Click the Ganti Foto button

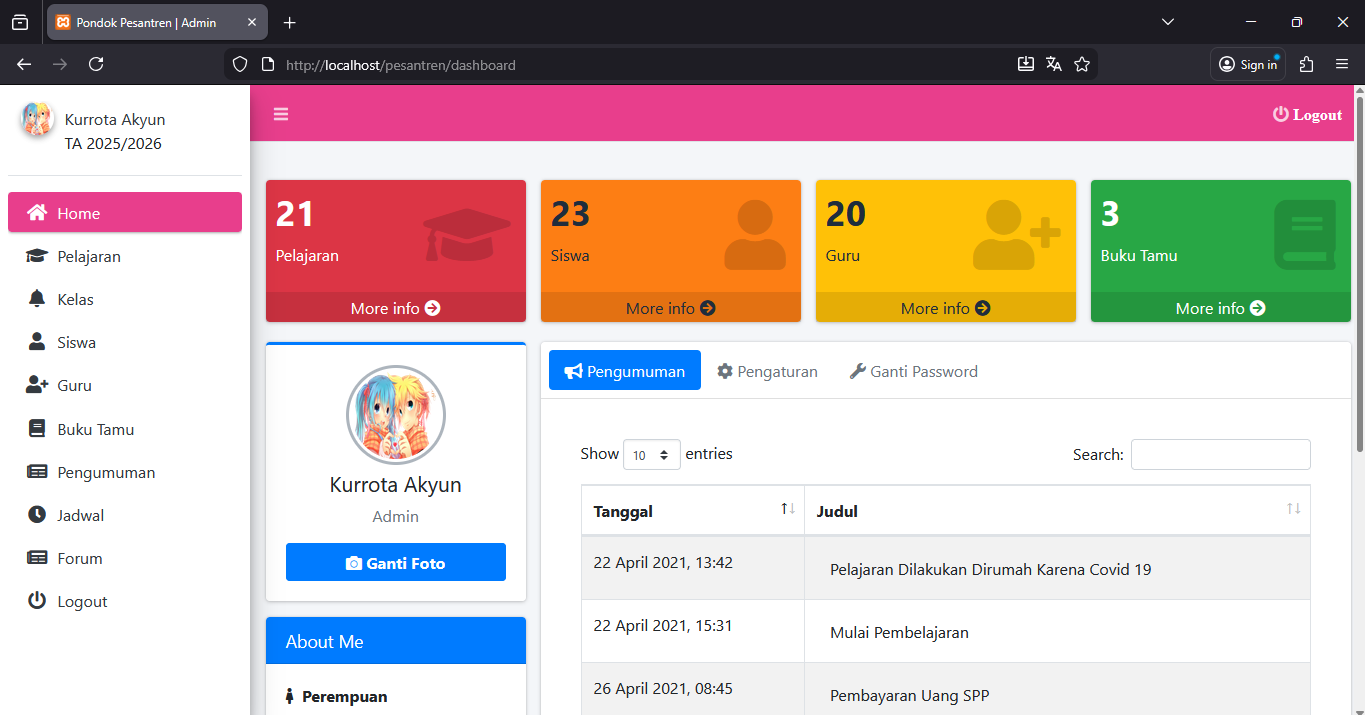[x=395, y=563]
